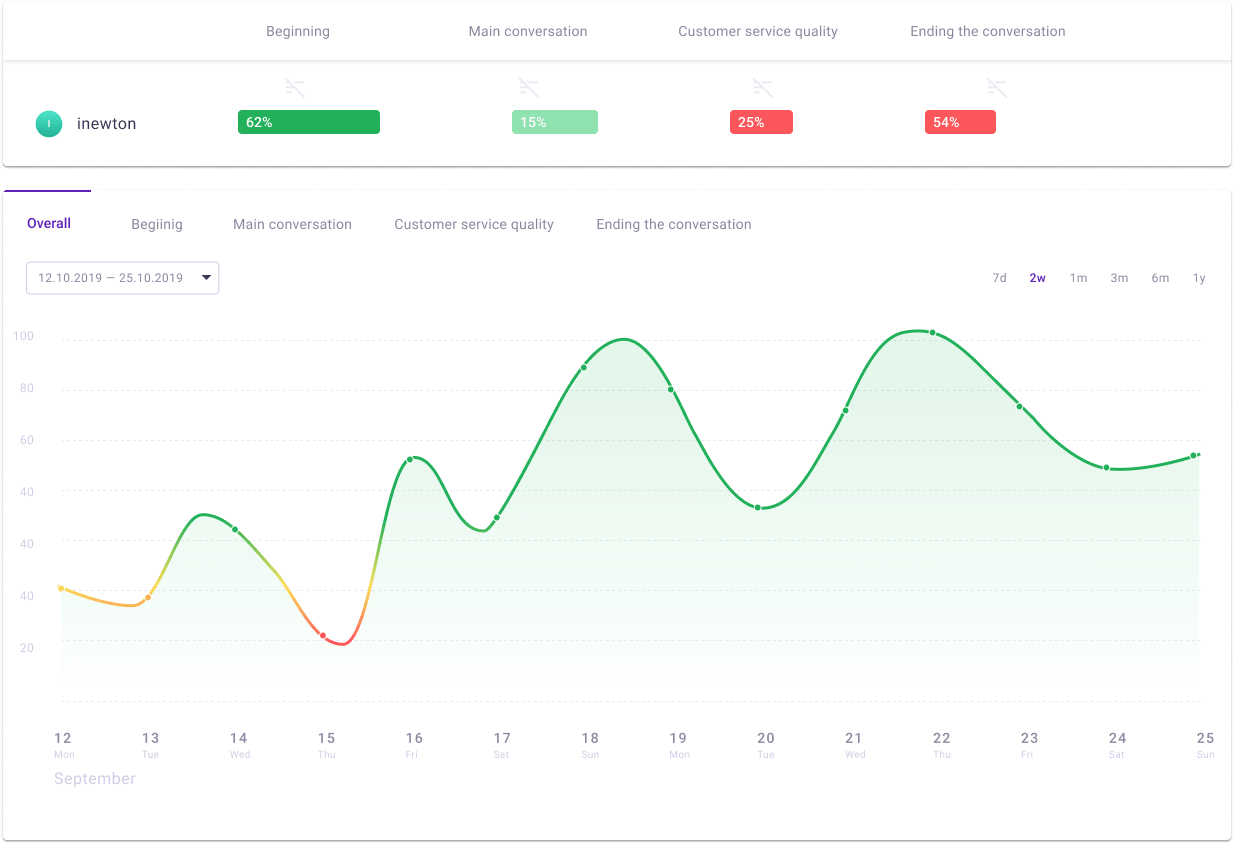Image resolution: width=1234 pixels, height=844 pixels.
Task: Click the filter icon above Customer service quality score
Action: (762, 87)
